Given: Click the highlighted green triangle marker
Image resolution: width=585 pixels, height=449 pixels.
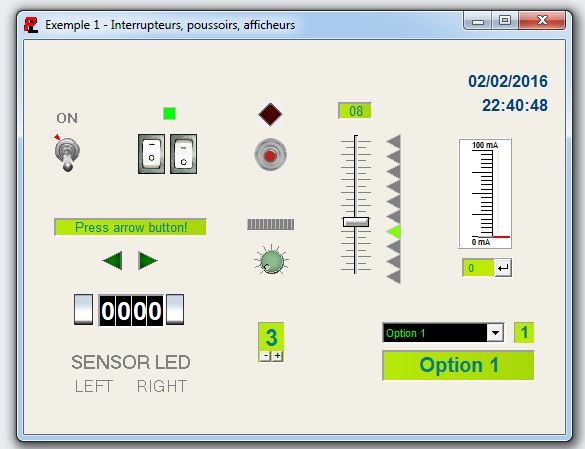Looking at the screenshot, I should click(x=394, y=232).
